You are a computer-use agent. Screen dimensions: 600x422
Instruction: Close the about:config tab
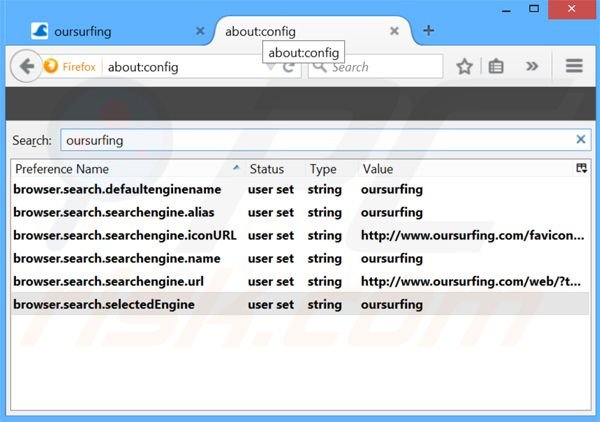(x=395, y=31)
